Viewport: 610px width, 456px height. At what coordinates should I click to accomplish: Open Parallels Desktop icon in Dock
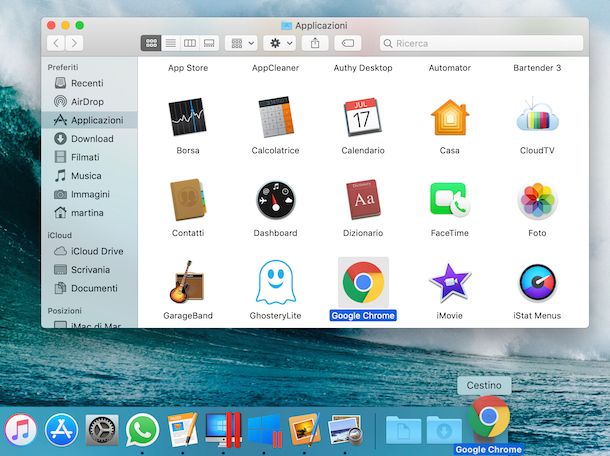click(x=223, y=430)
